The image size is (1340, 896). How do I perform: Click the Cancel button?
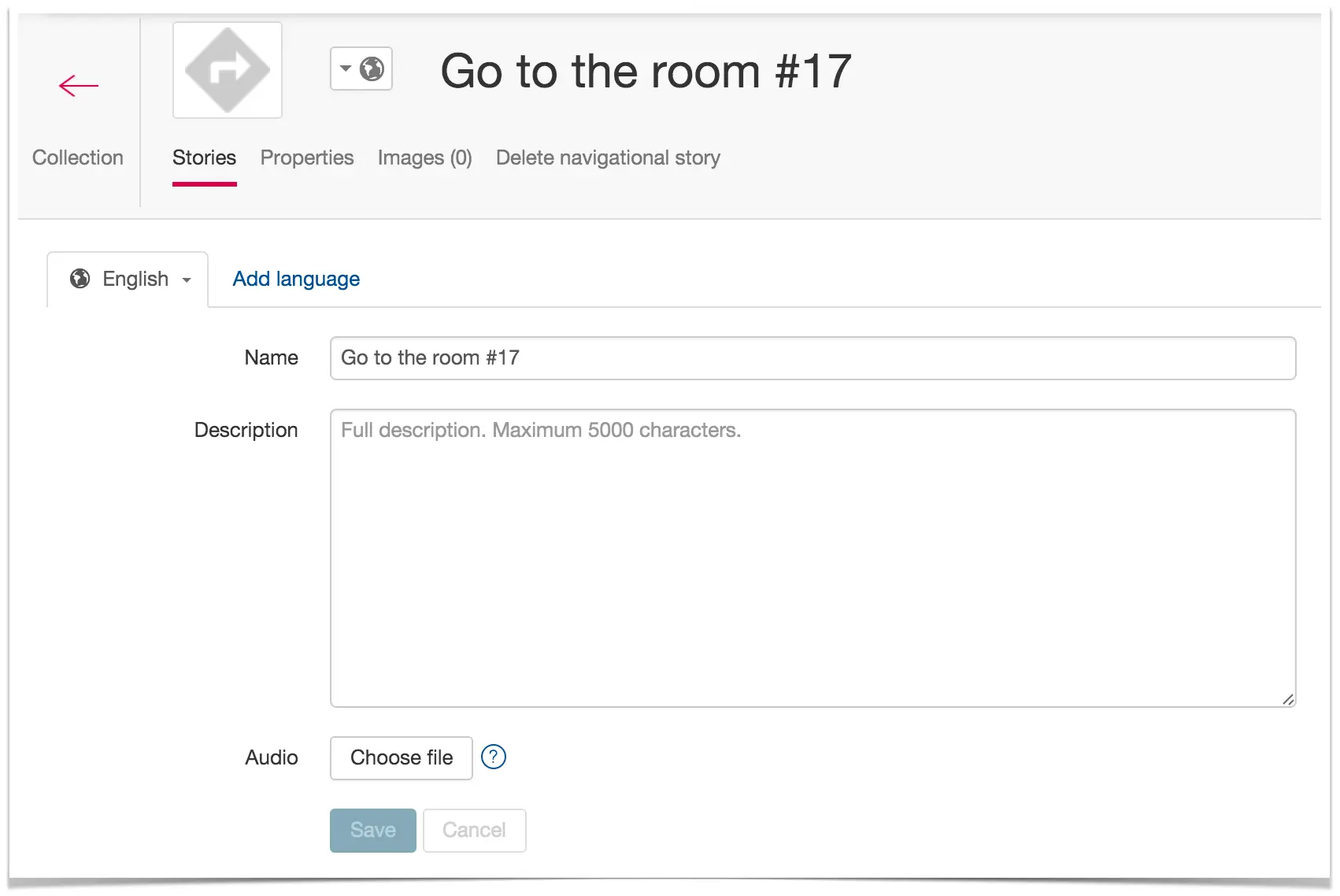tap(475, 831)
